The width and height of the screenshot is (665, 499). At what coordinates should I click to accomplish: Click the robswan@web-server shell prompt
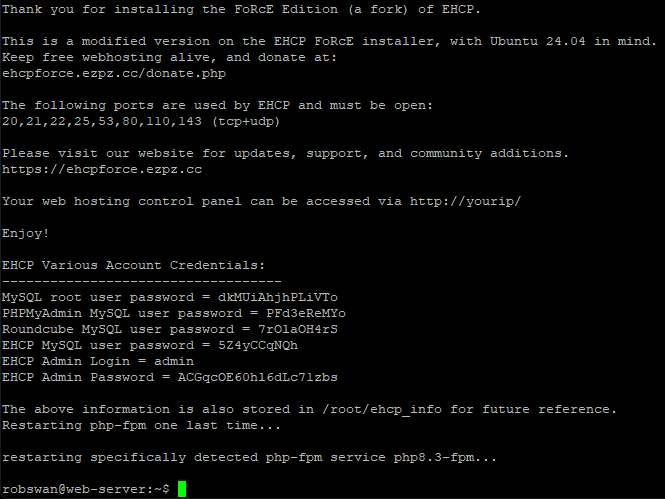click(x=85, y=489)
